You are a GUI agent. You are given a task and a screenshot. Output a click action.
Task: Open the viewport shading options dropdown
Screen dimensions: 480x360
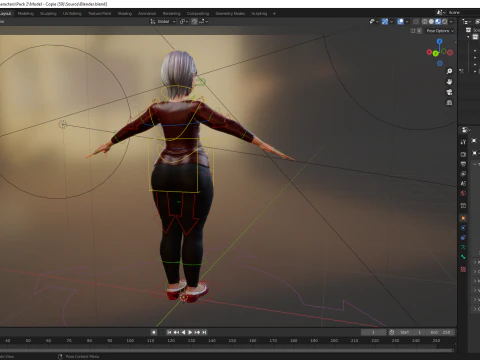pos(451,22)
